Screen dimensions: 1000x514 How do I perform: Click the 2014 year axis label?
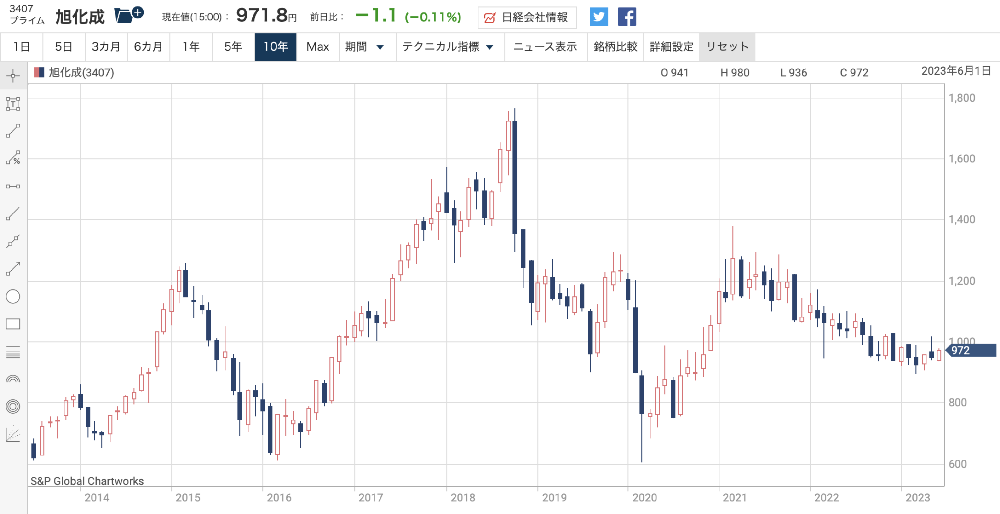click(x=98, y=497)
